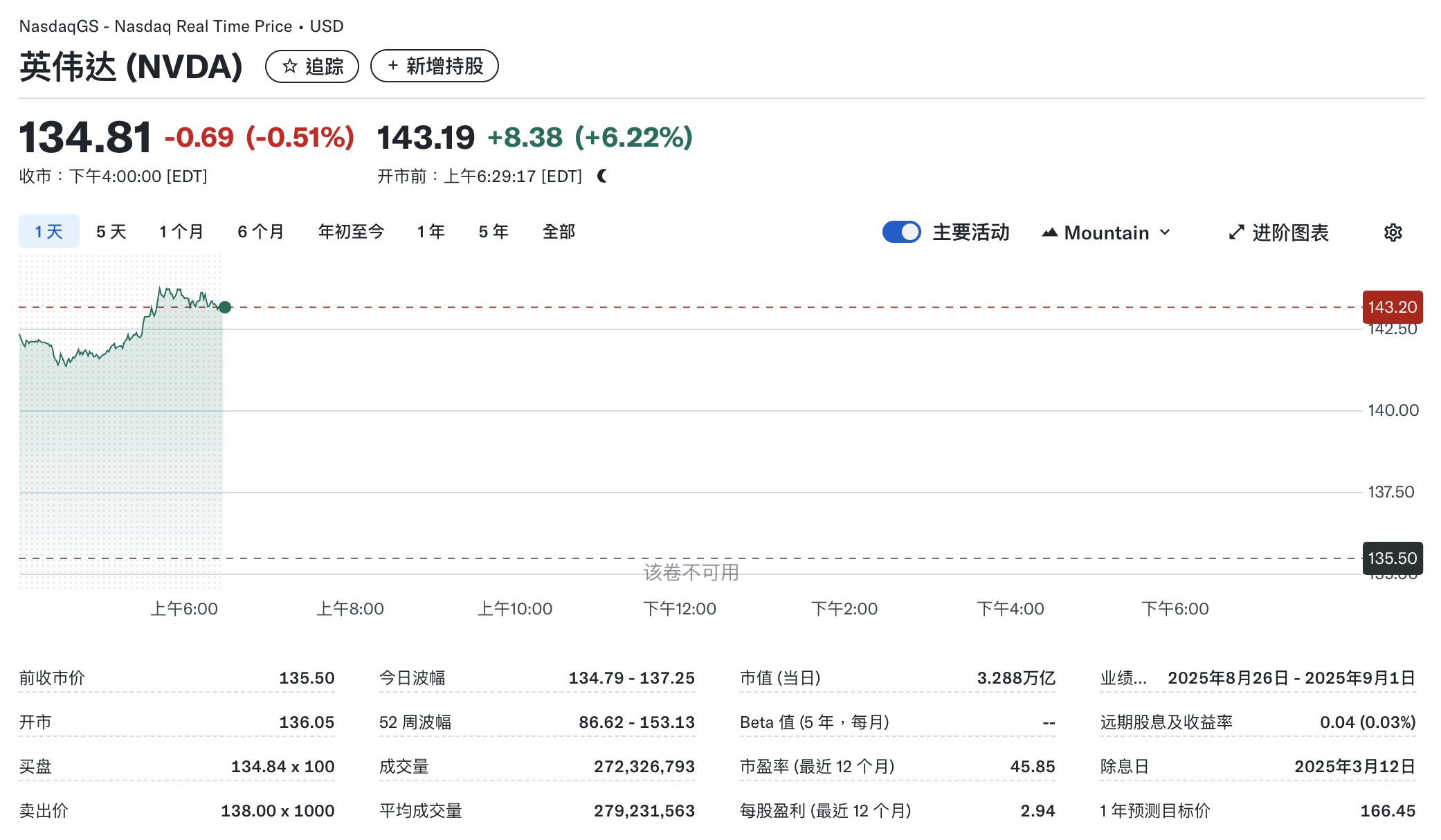Screen dimensions: 1441x840
Task: Click the moon pre-market indicator icon
Action: (x=602, y=176)
